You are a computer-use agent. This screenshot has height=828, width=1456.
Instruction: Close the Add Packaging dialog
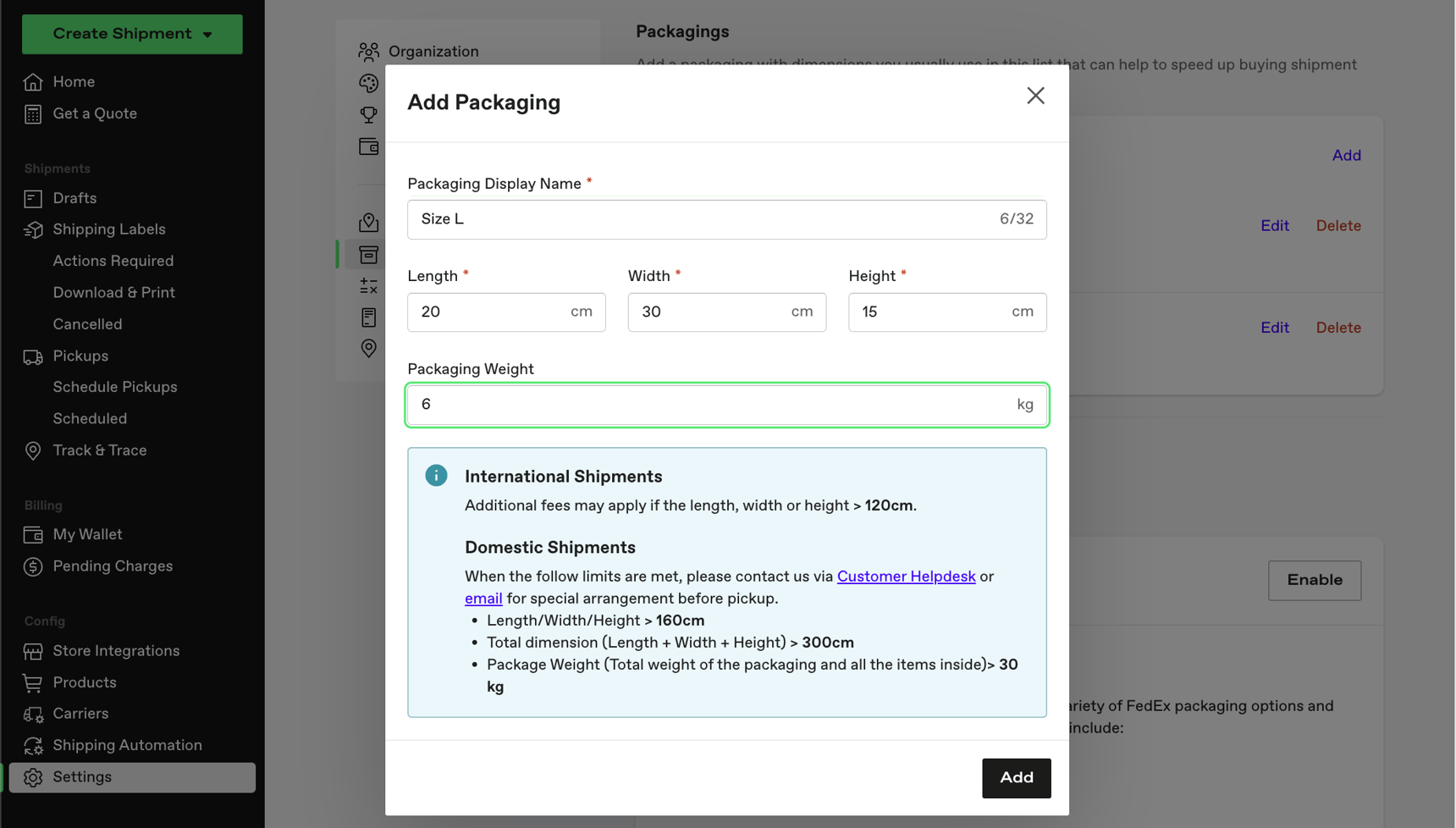1035,96
